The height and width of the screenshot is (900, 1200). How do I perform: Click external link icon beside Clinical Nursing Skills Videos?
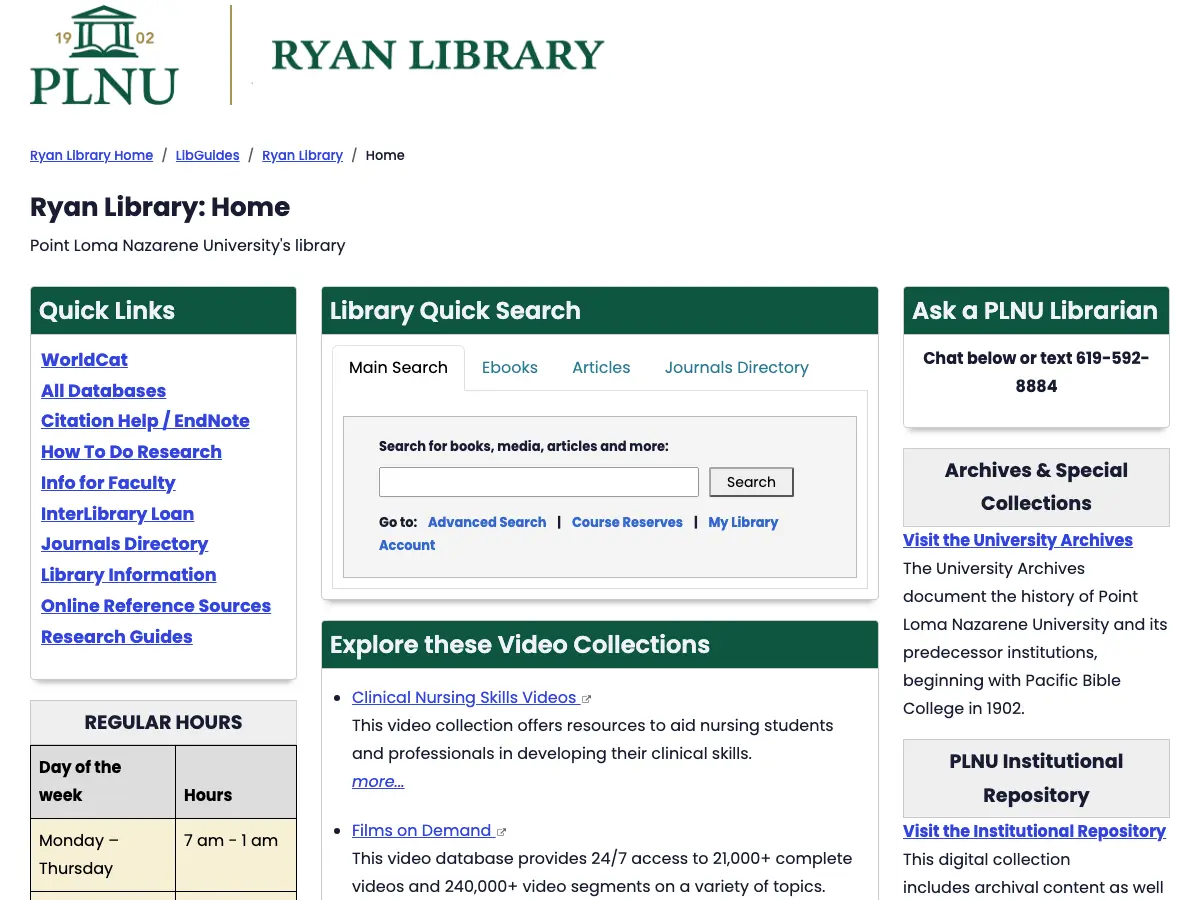tap(587, 699)
